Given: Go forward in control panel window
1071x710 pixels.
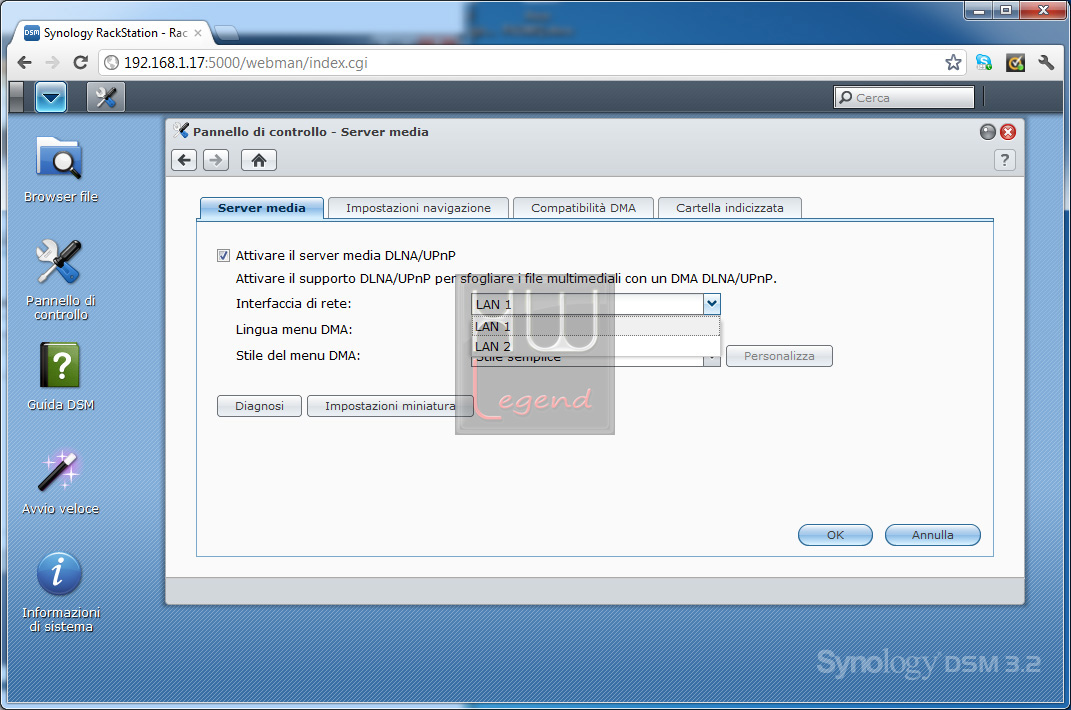Looking at the screenshot, I should (216, 160).
